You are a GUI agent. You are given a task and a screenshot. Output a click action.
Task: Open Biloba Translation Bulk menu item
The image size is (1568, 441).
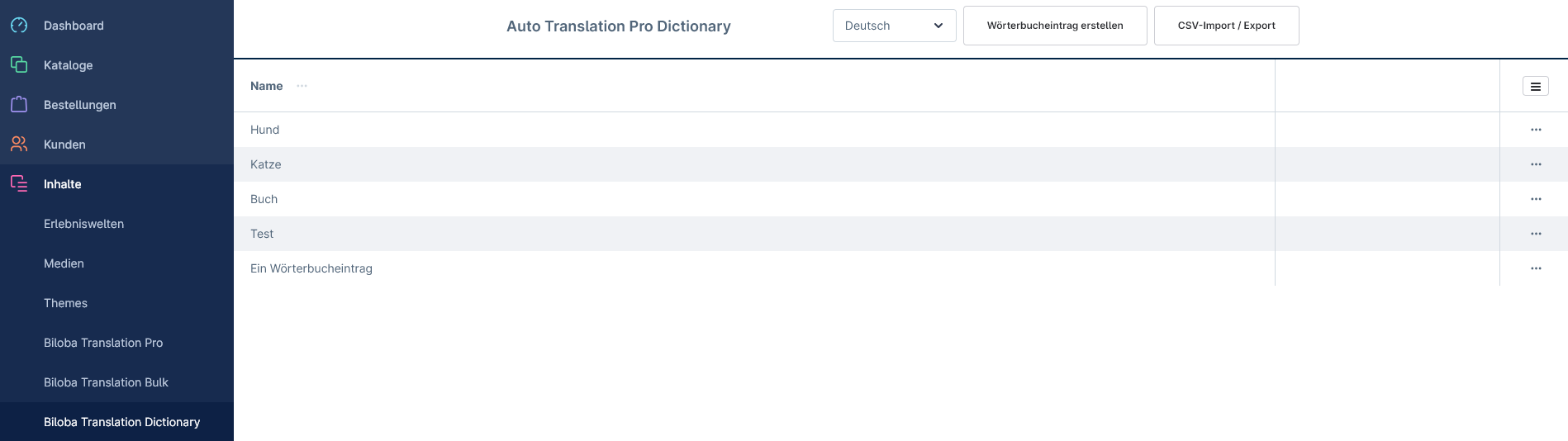(x=106, y=382)
